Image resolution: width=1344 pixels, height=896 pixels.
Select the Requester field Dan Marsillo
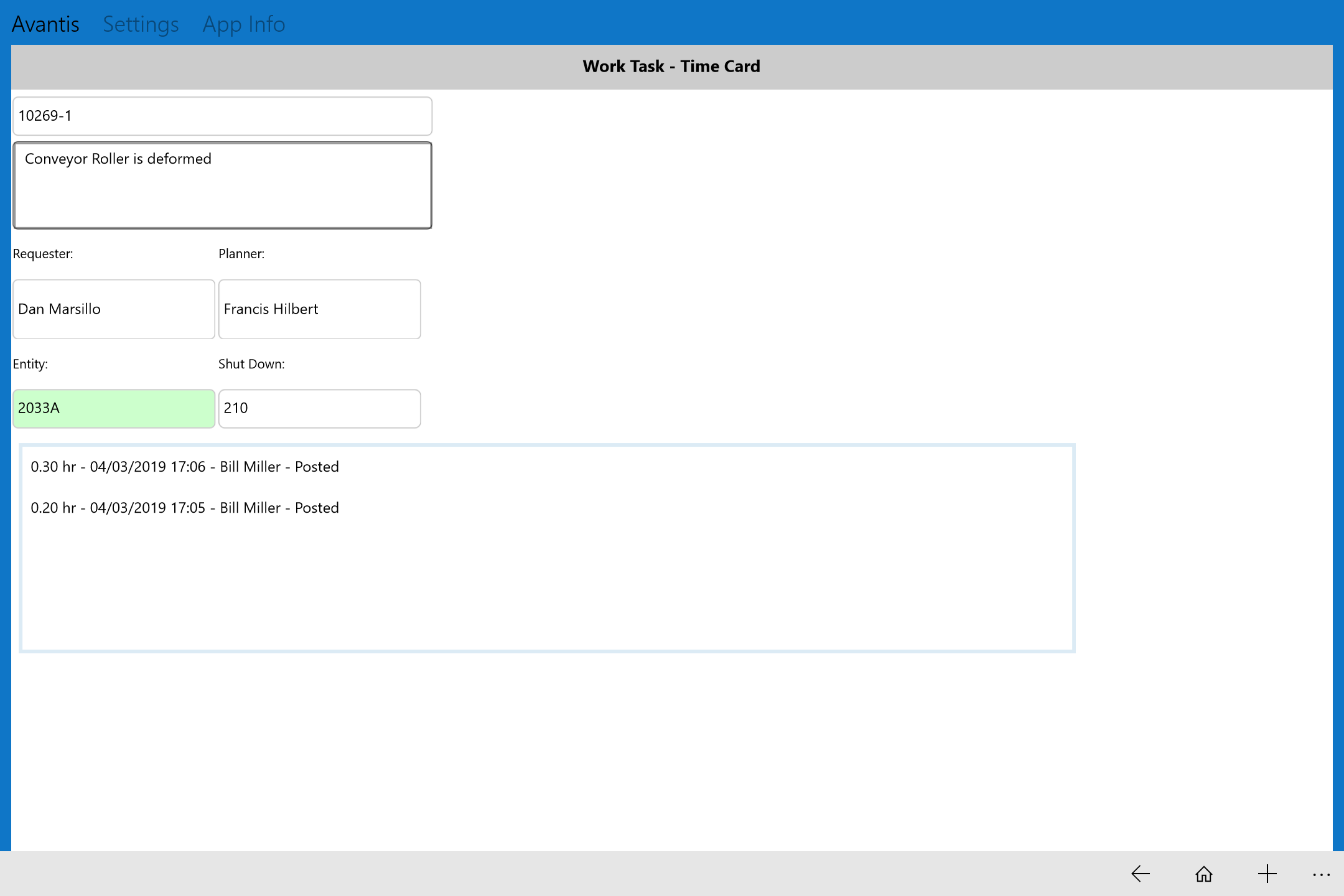pyautogui.click(x=114, y=309)
